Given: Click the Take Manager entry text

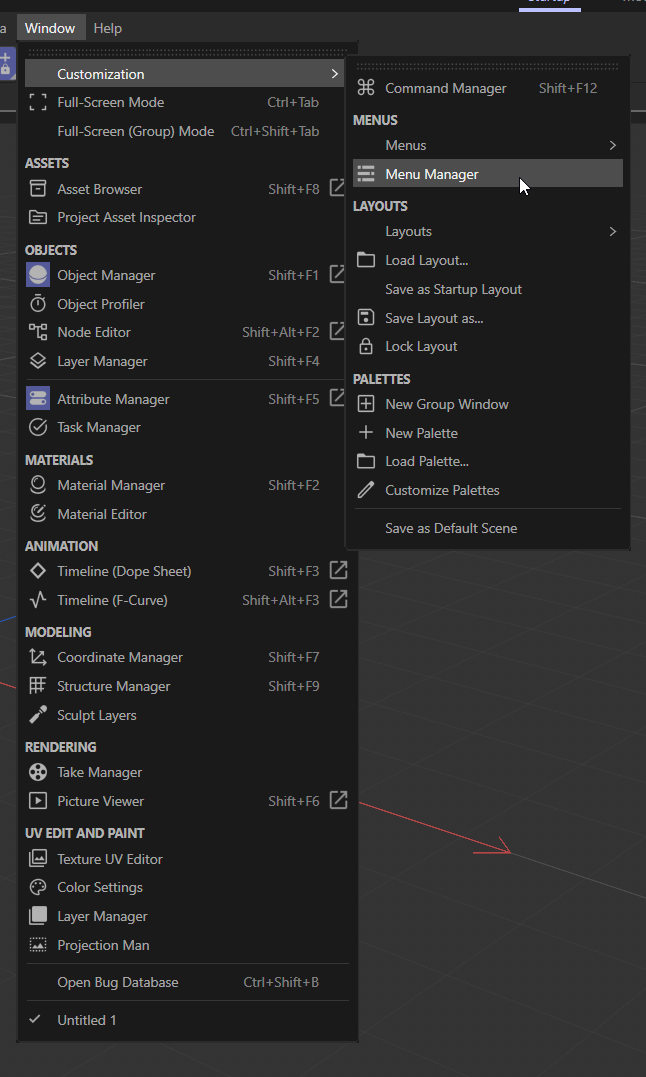Looking at the screenshot, I should coord(100,772).
